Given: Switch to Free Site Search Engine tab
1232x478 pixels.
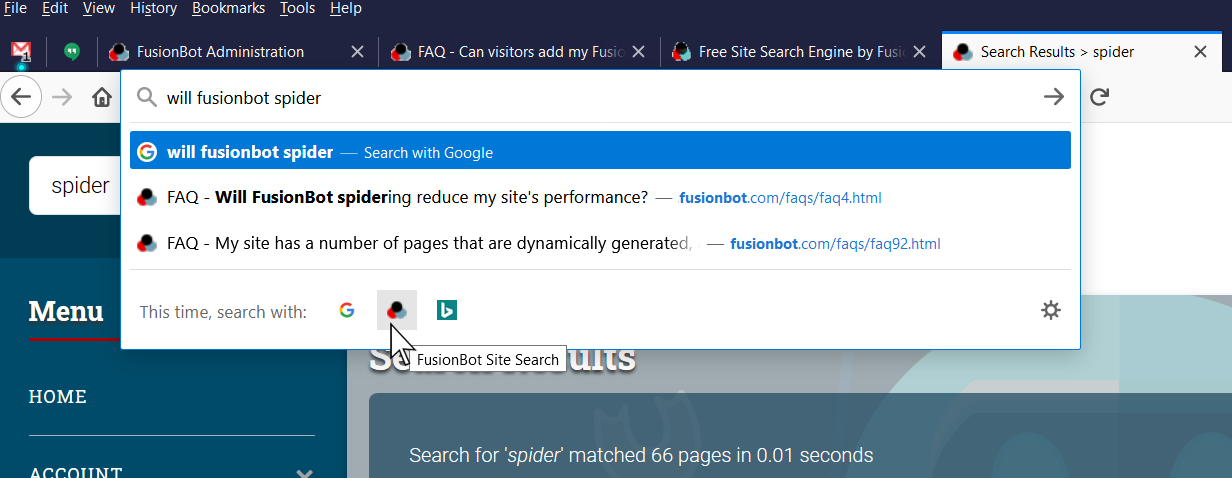Looking at the screenshot, I should (x=789, y=52).
